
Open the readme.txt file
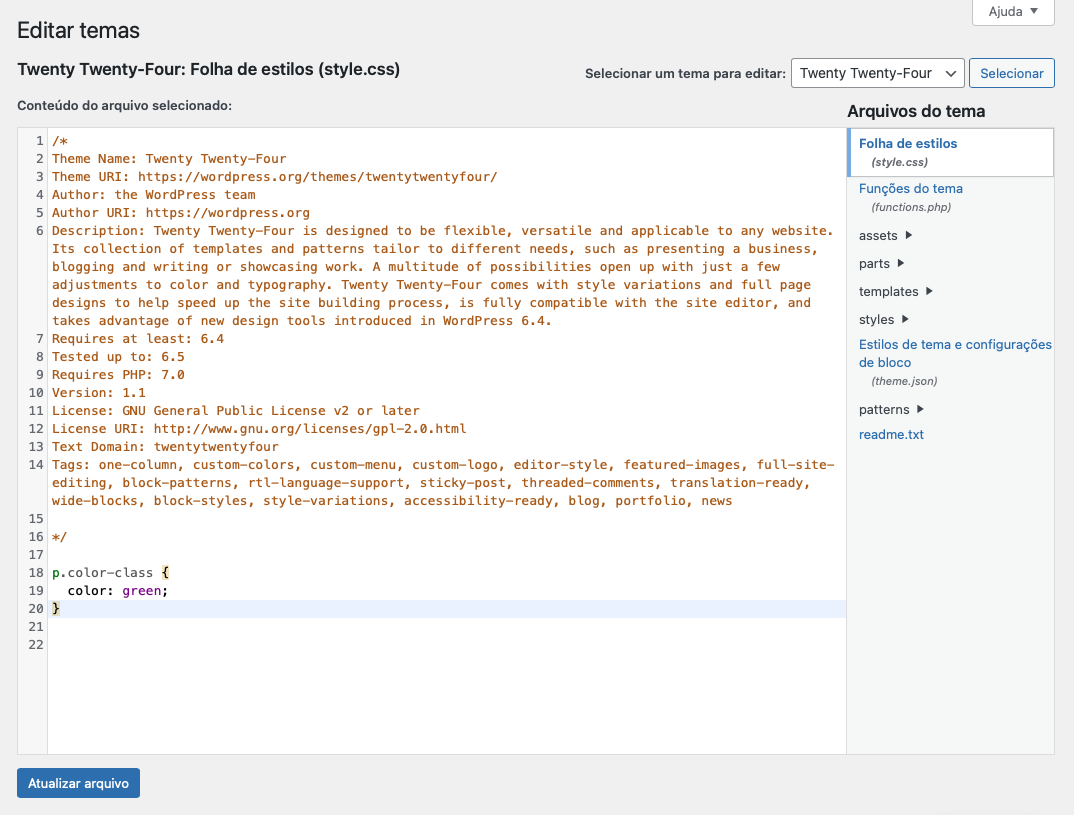pyautogui.click(x=891, y=435)
